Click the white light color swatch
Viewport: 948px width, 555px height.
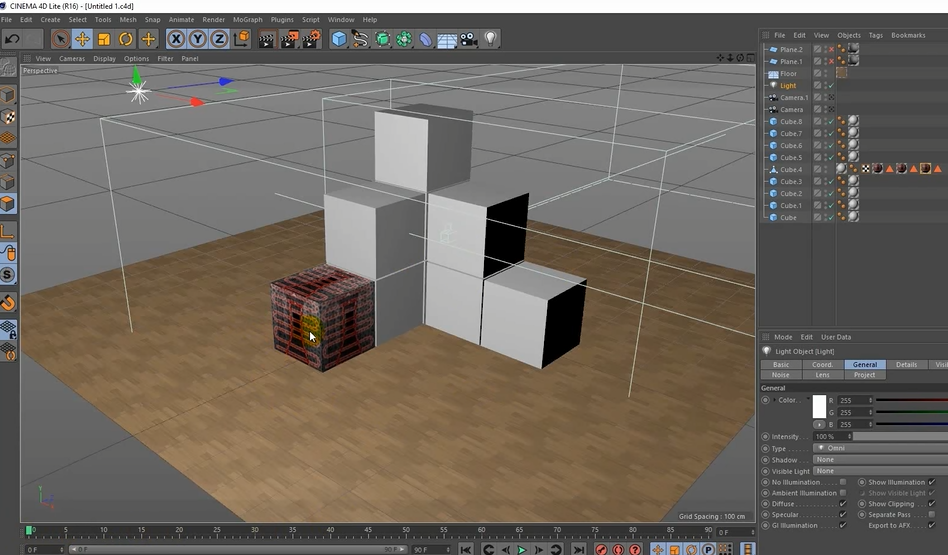click(819, 406)
